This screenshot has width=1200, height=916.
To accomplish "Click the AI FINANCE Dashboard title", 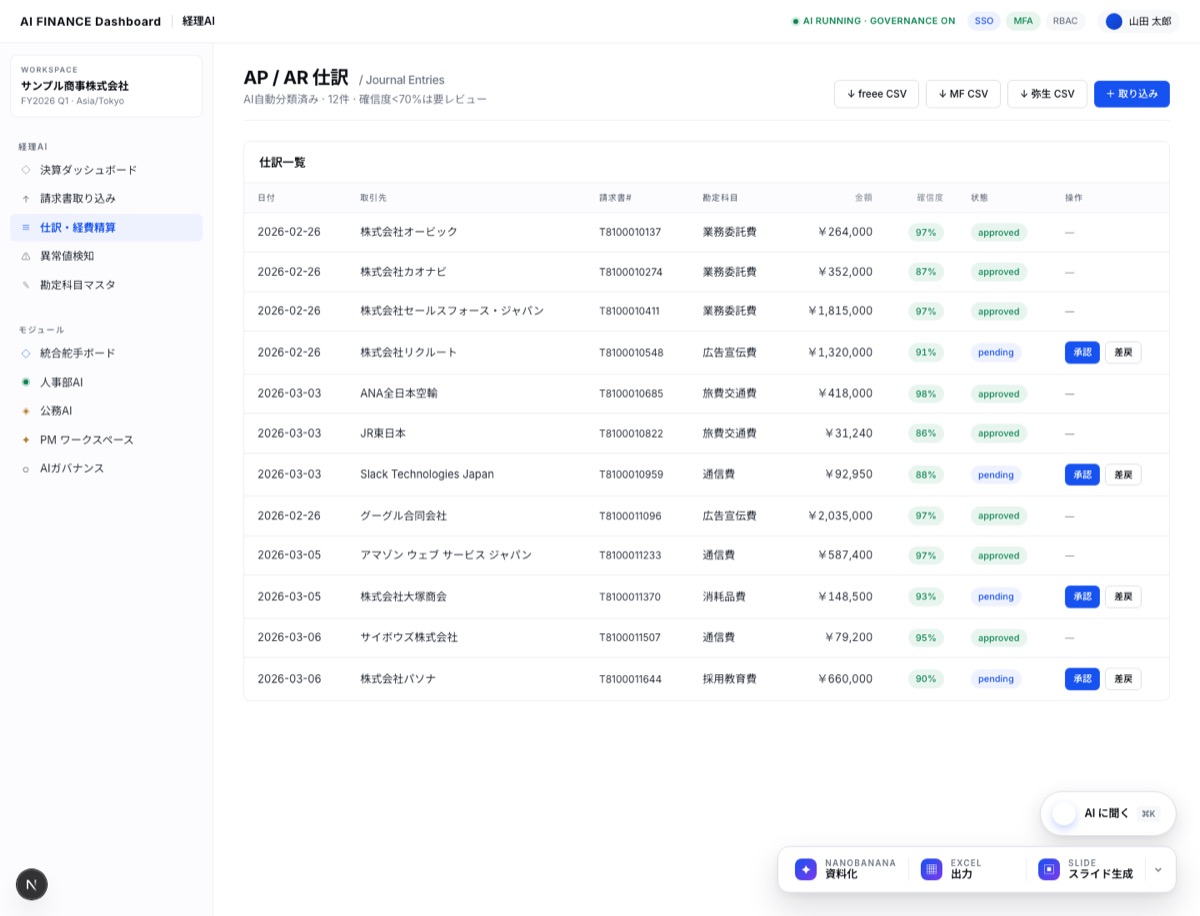I will point(90,21).
